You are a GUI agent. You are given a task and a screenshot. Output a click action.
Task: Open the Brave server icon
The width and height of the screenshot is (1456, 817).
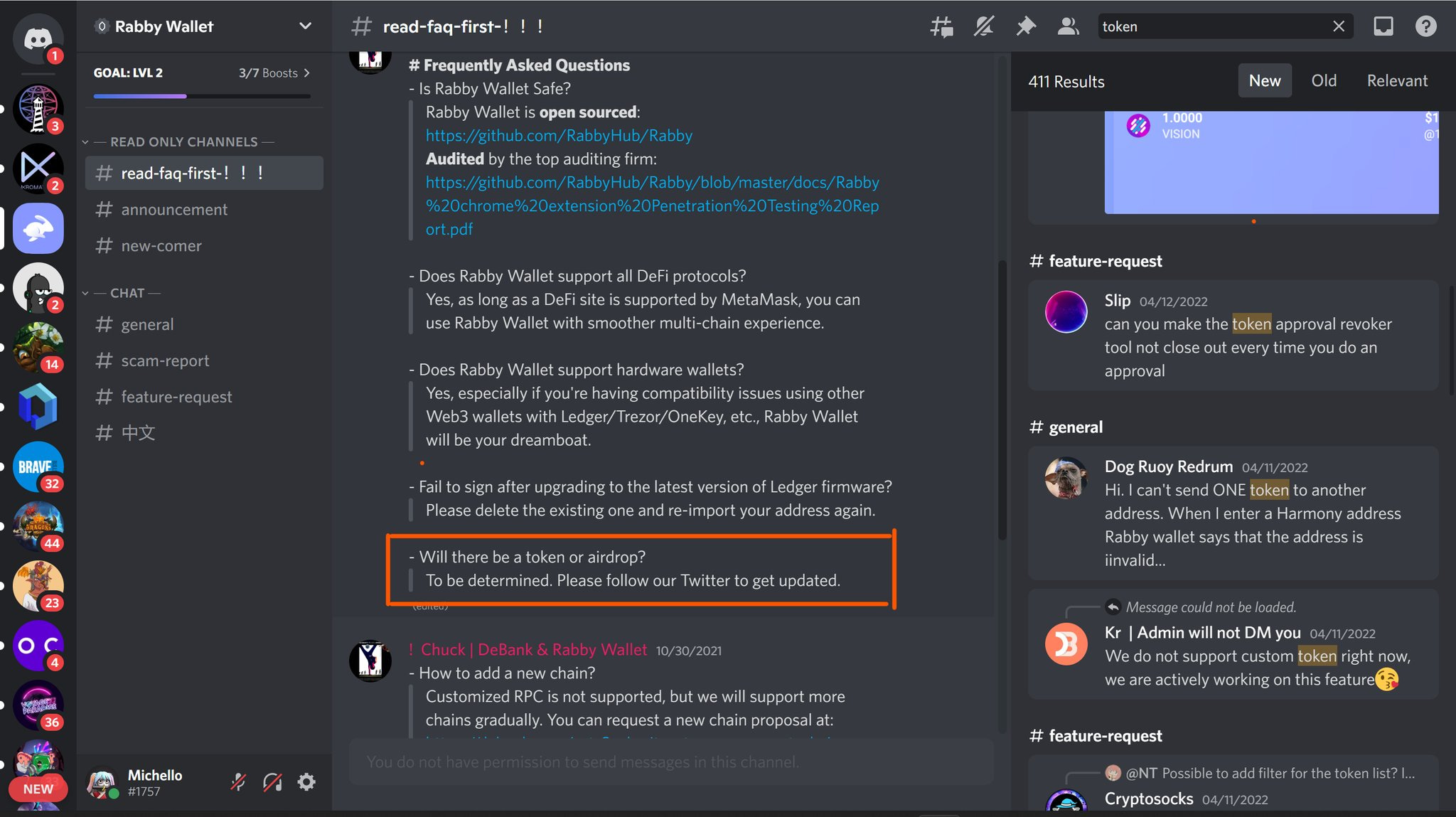point(38,466)
